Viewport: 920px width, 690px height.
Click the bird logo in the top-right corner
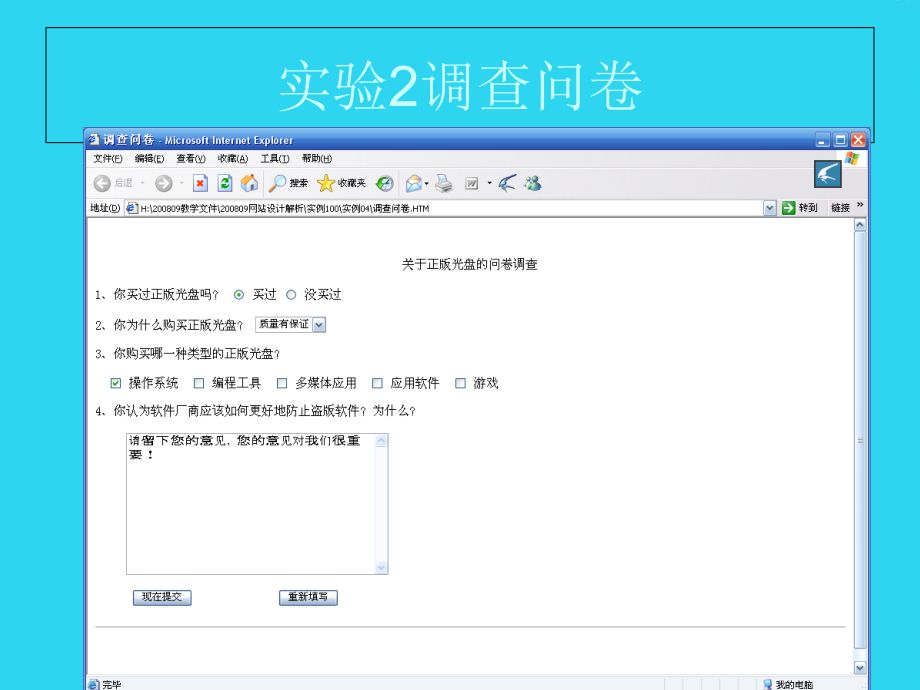[x=828, y=174]
